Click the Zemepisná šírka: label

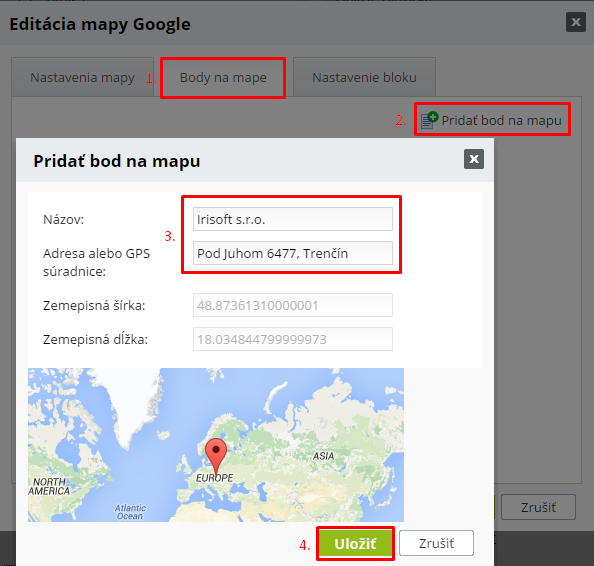pos(94,305)
